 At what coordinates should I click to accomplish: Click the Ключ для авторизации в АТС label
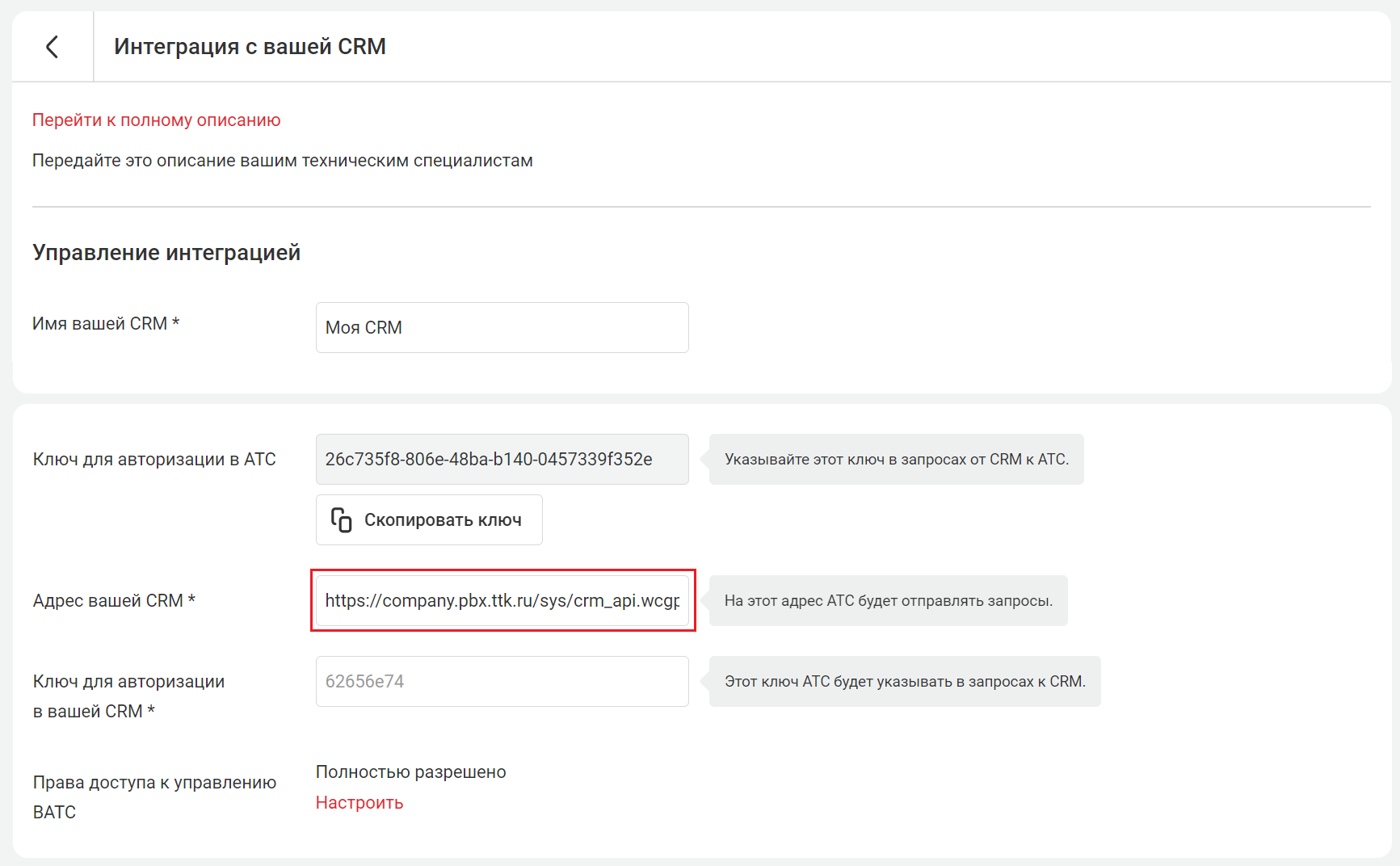click(x=154, y=460)
